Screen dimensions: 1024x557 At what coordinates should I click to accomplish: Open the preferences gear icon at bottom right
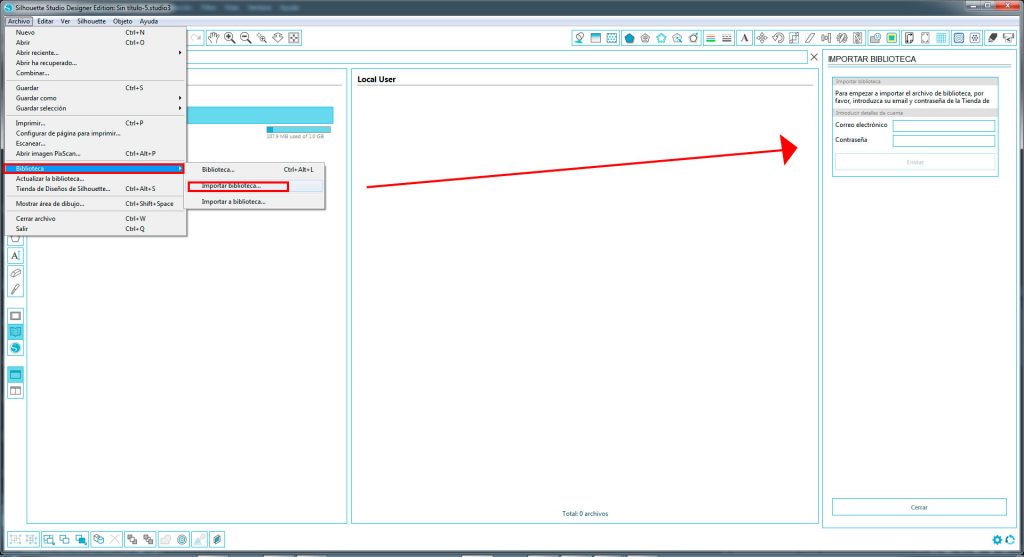click(997, 539)
